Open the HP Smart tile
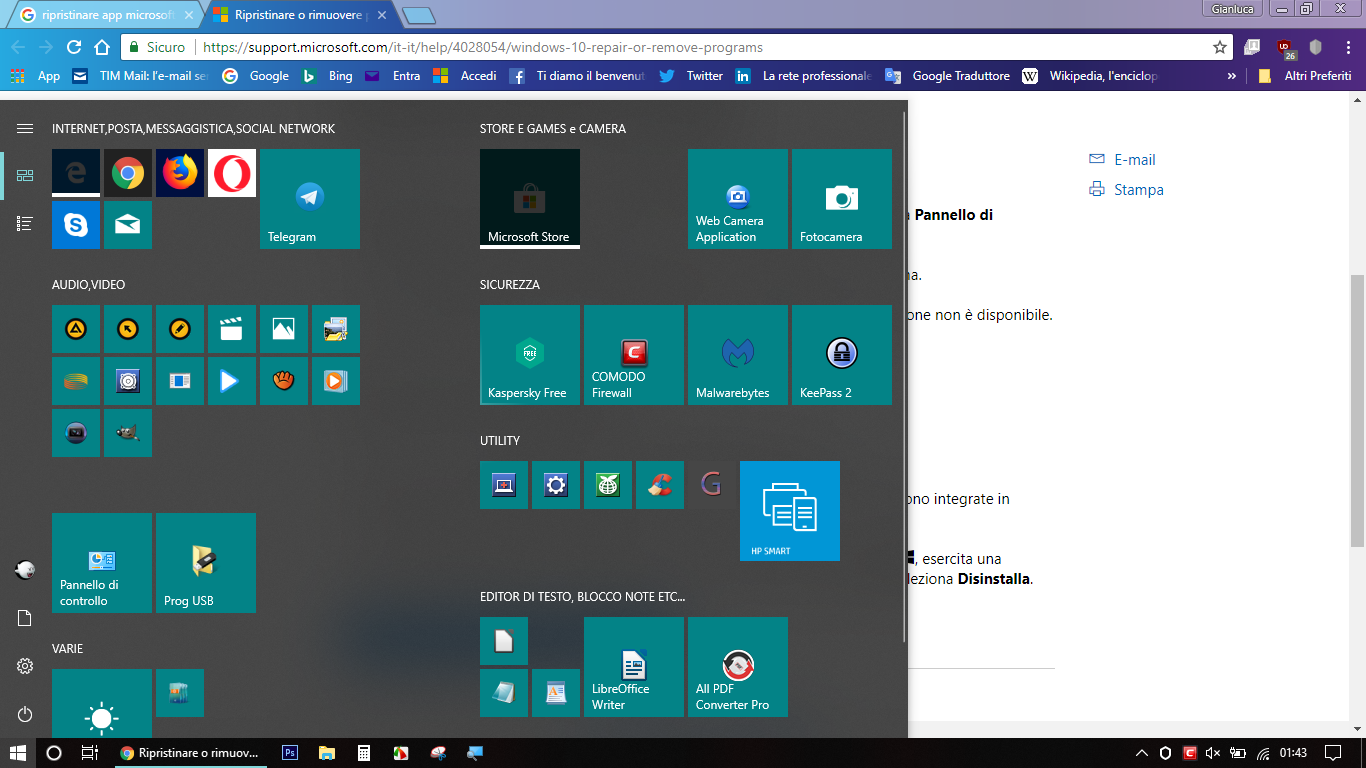Viewport: 1366px width, 768px height. [790, 511]
